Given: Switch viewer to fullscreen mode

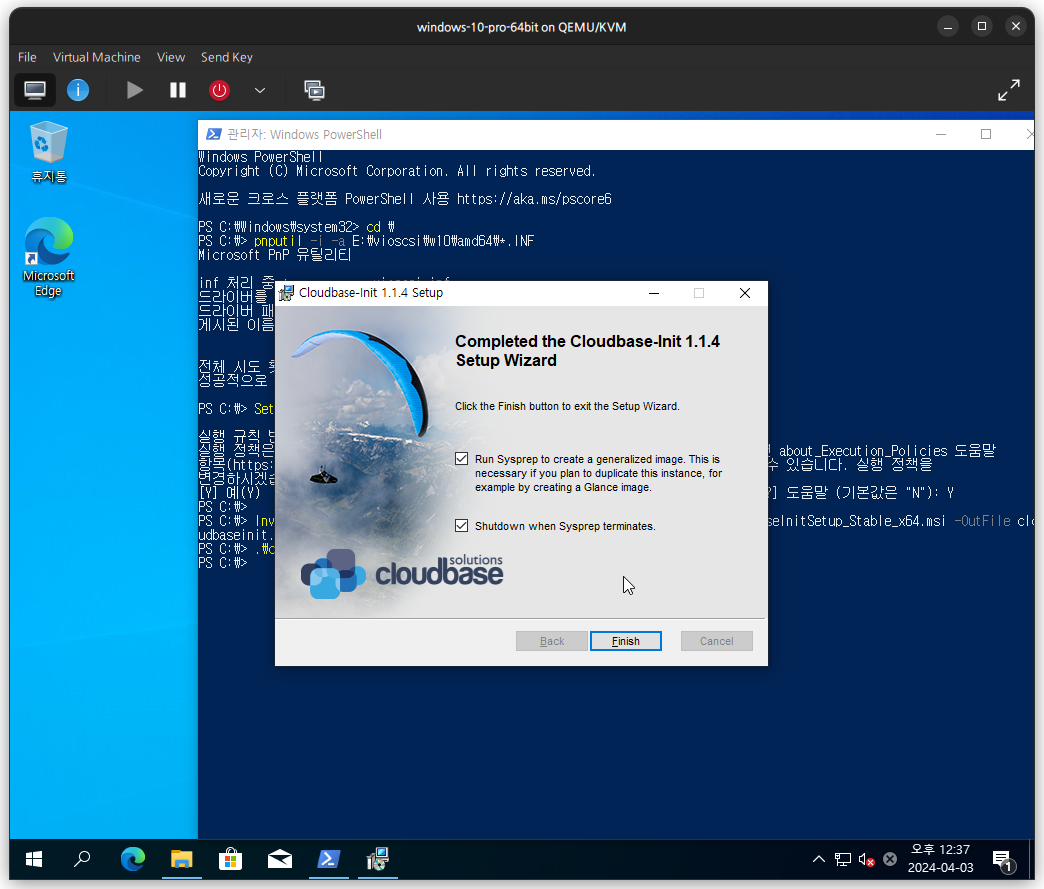Looking at the screenshot, I should pos(1009,90).
